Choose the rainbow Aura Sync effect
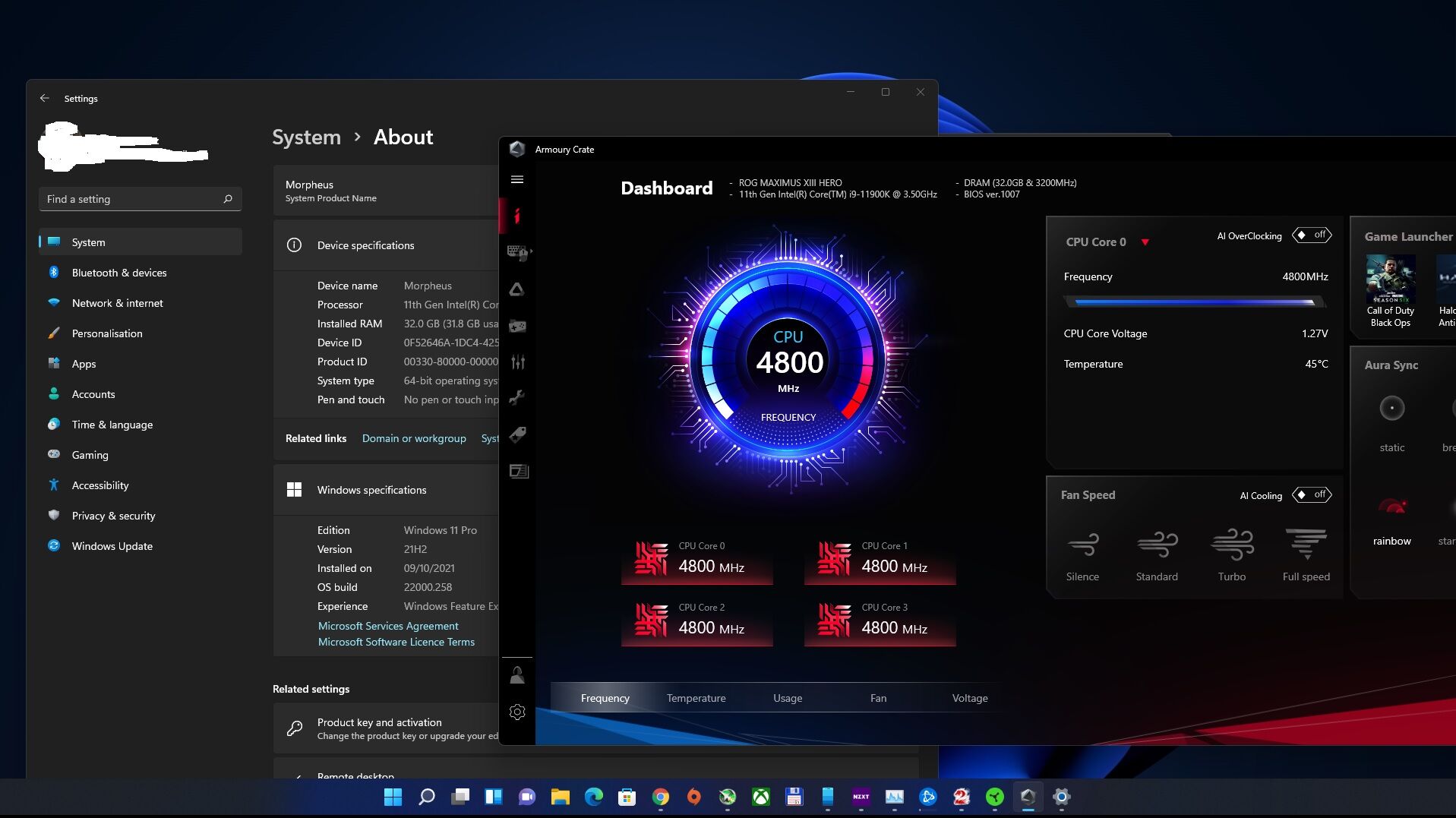The width and height of the screenshot is (1456, 818). pos(1392,520)
